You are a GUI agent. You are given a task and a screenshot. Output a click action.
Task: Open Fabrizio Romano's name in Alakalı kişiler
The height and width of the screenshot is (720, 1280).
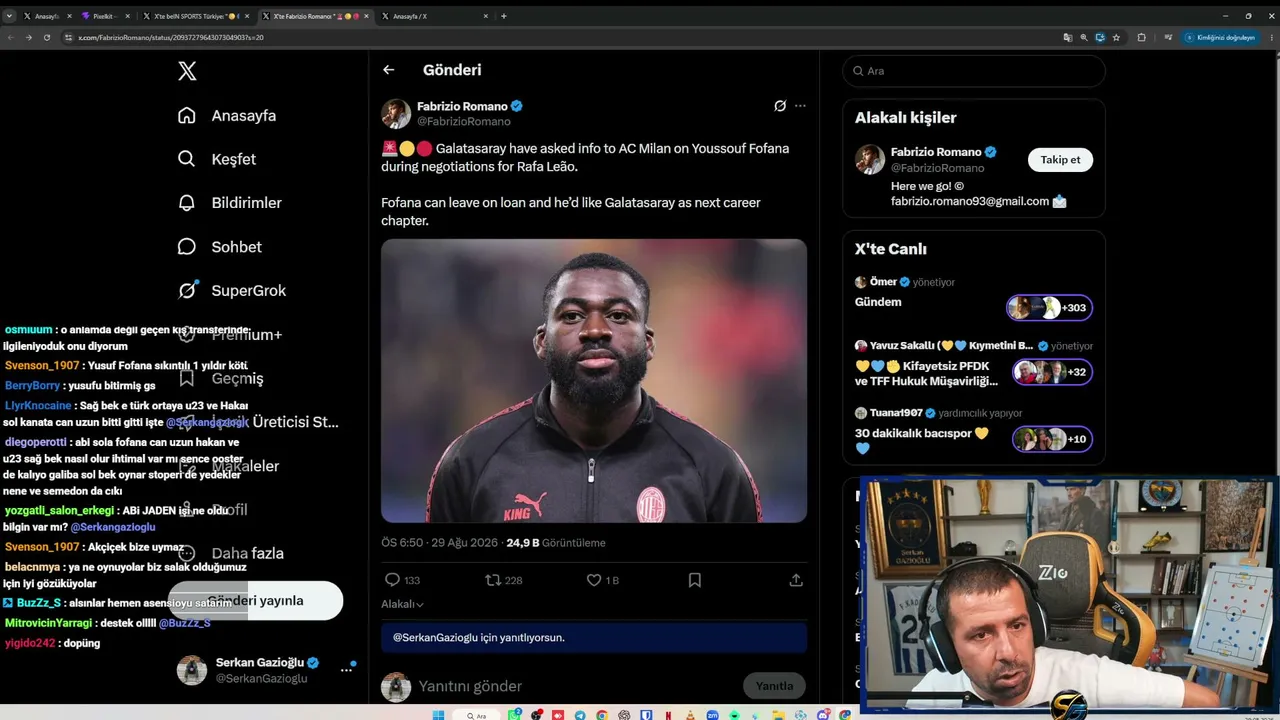click(936, 152)
